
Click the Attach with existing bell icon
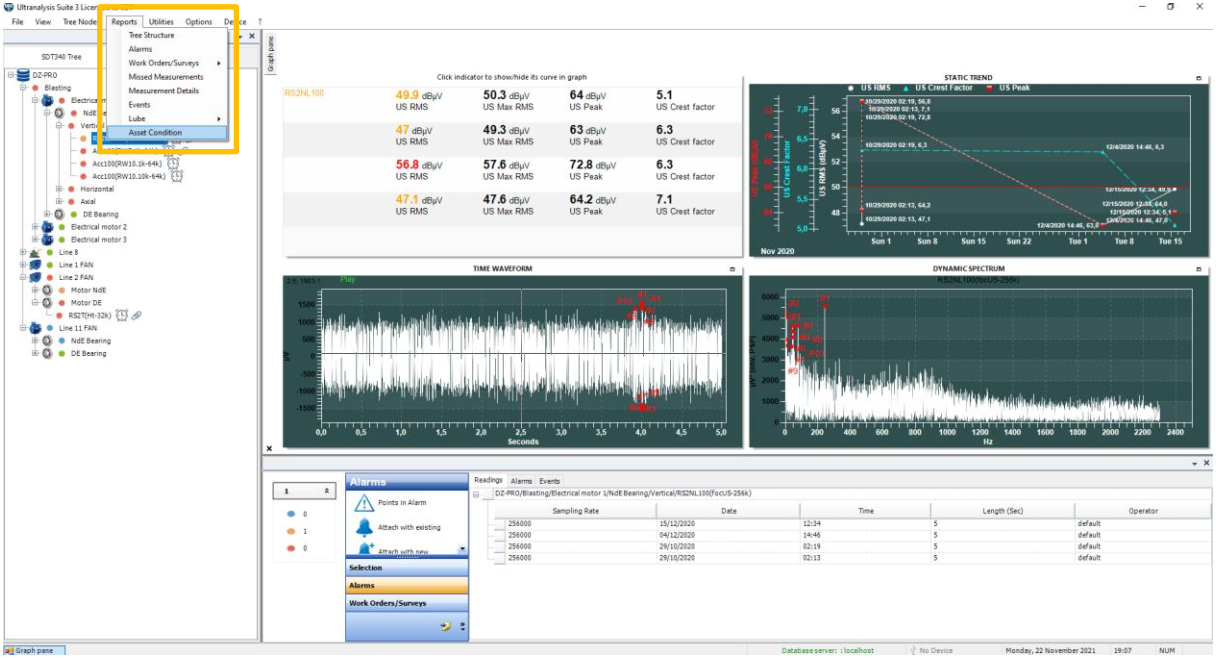[364, 527]
